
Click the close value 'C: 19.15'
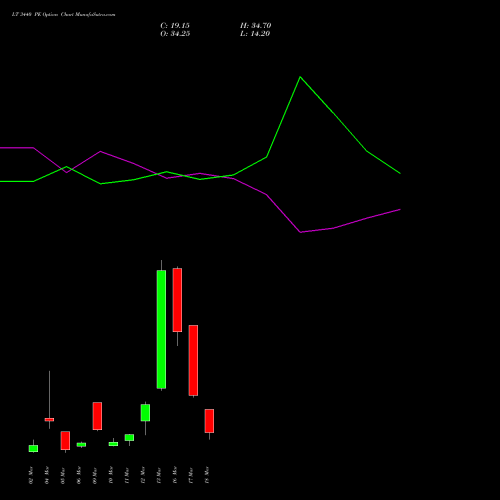point(175,26)
